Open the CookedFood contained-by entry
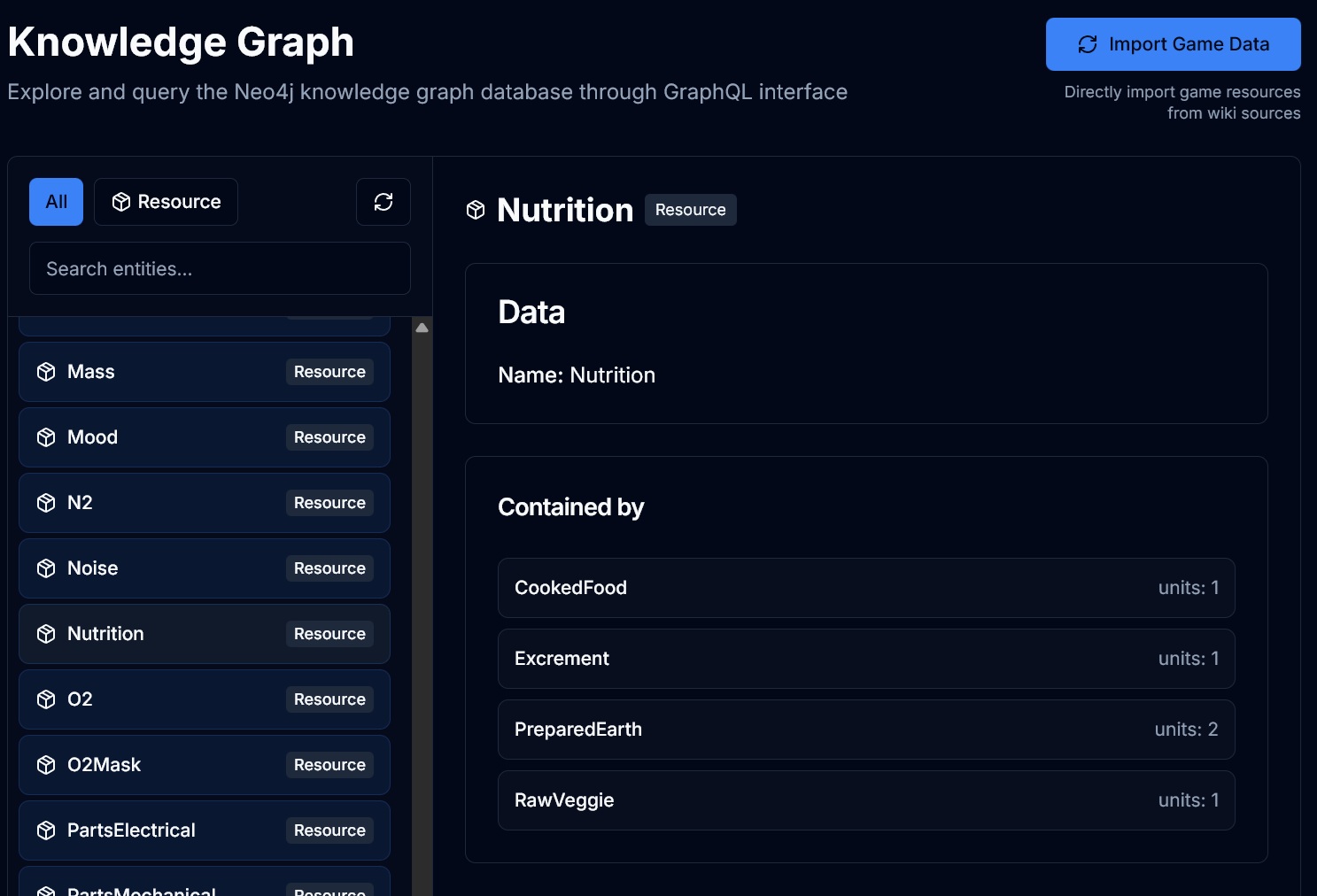This screenshot has width=1317, height=896. pos(865,588)
